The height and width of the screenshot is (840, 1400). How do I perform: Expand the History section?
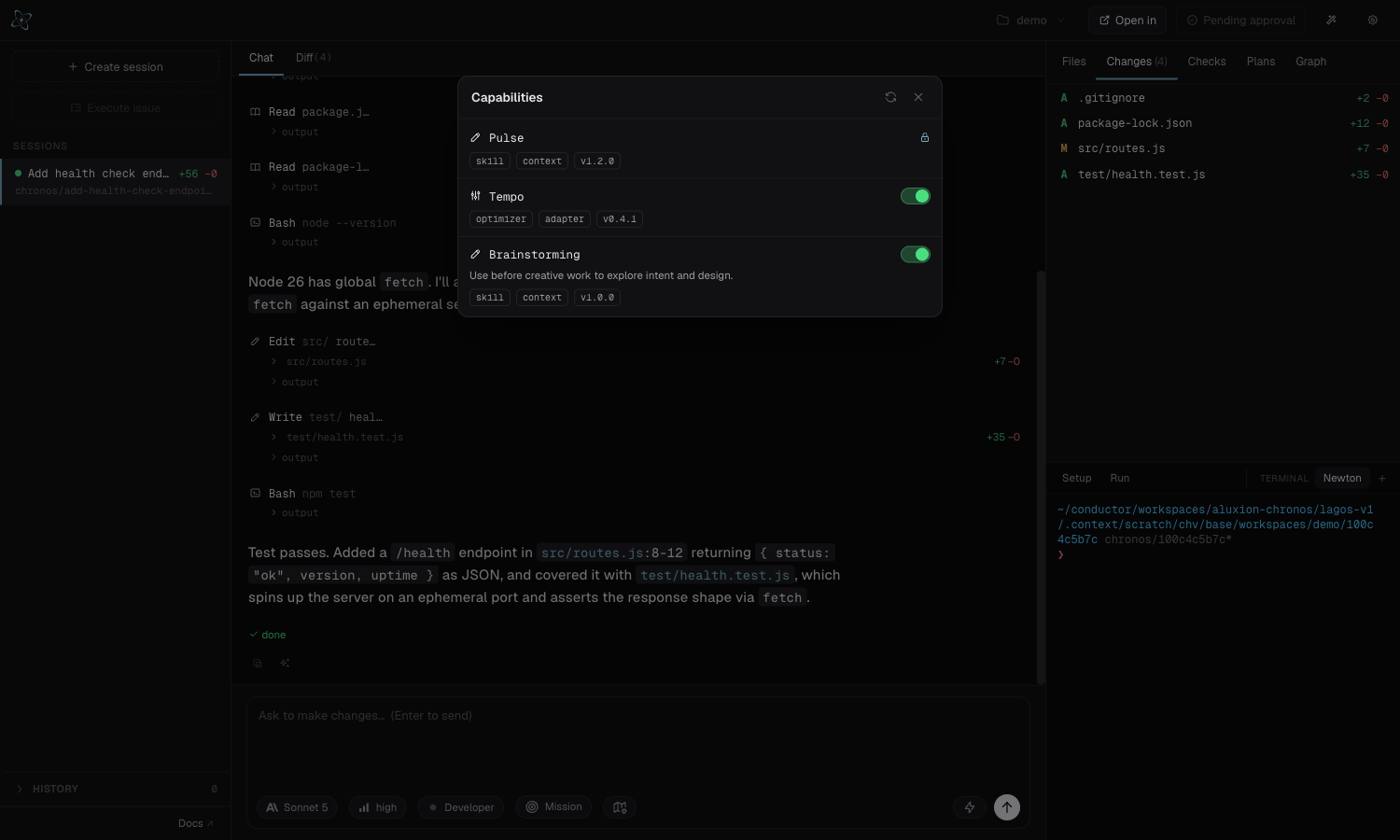(116, 789)
